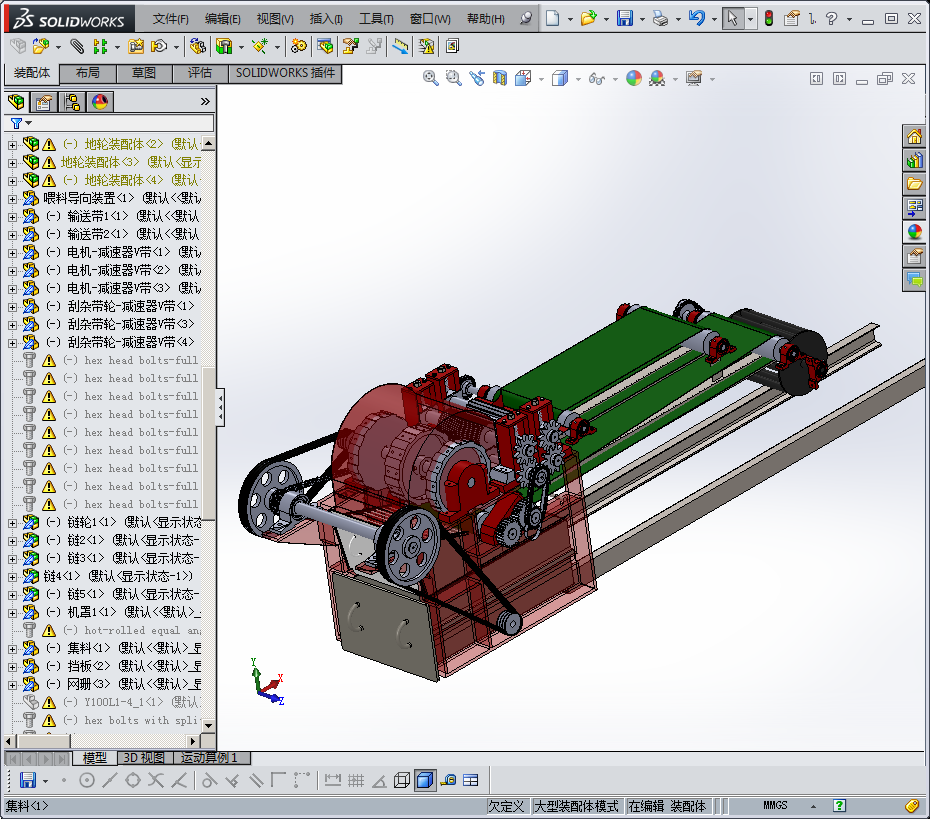
Task: Open the FeatureManager design tree tab
Action: (17, 102)
